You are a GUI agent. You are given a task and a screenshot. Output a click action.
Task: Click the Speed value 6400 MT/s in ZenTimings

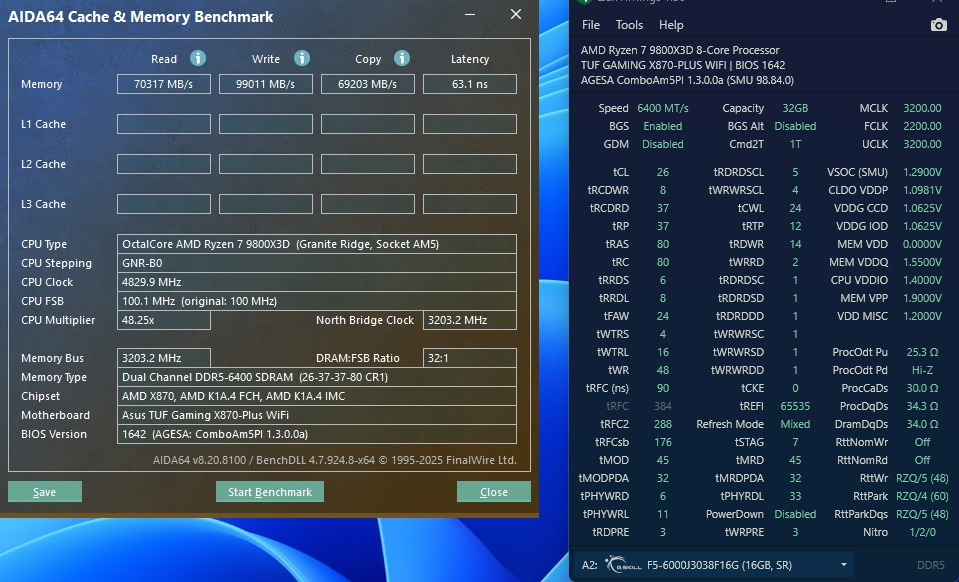(x=663, y=108)
